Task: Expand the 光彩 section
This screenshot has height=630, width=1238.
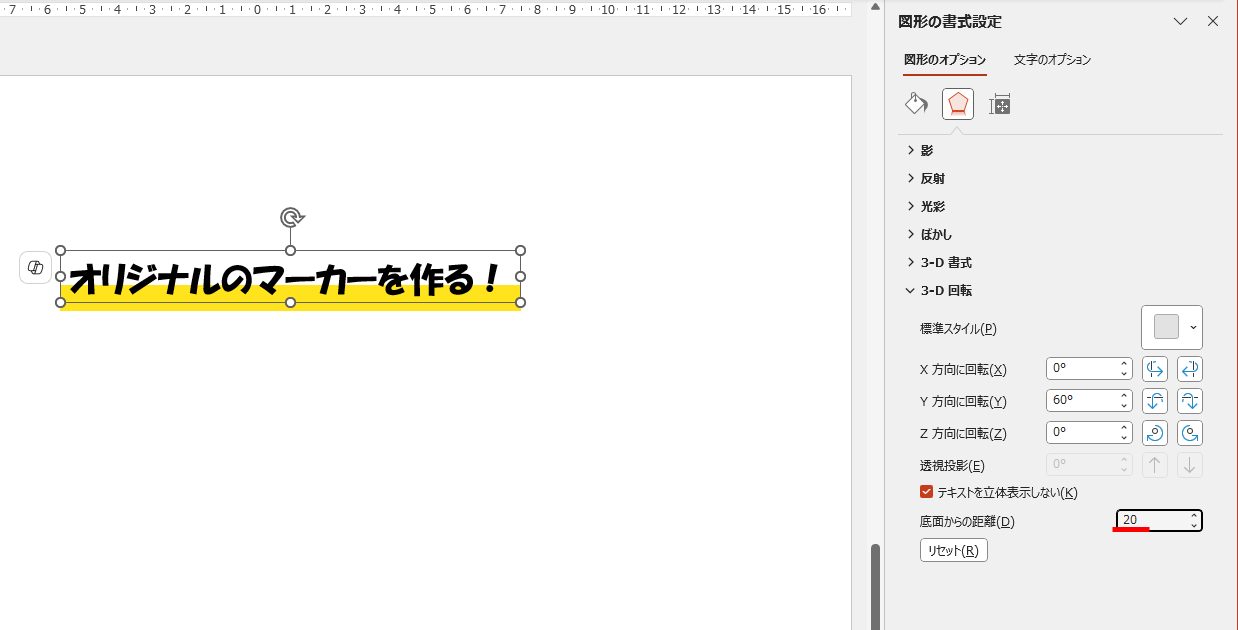Action: (926, 206)
